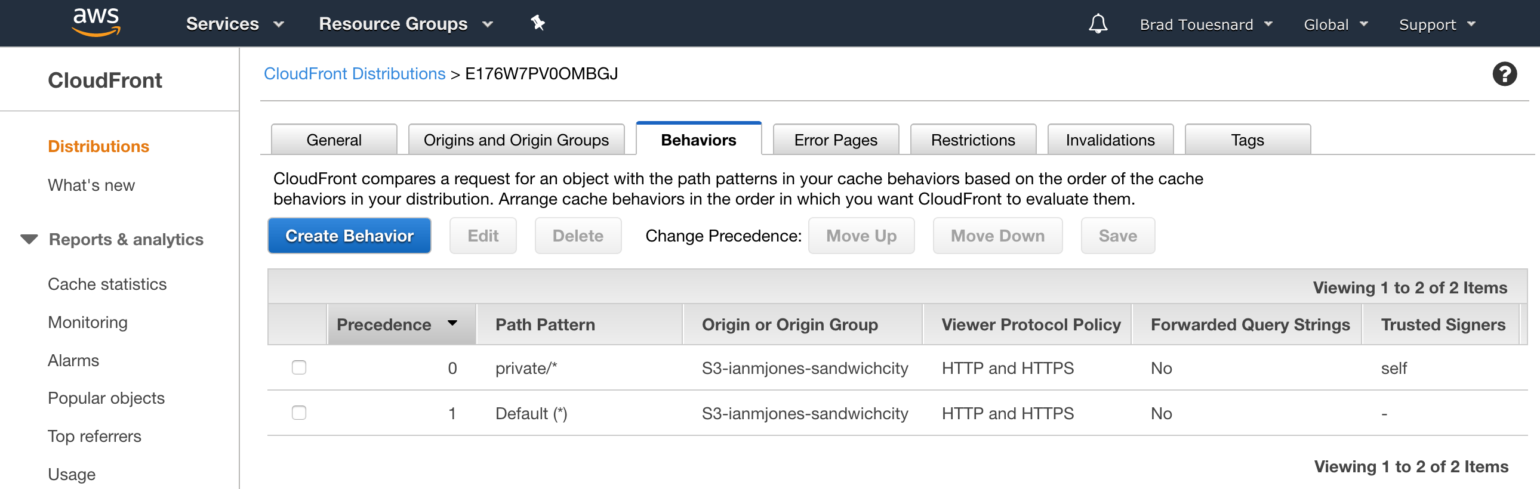
Task: Open the notifications bell
Action: click(1098, 23)
